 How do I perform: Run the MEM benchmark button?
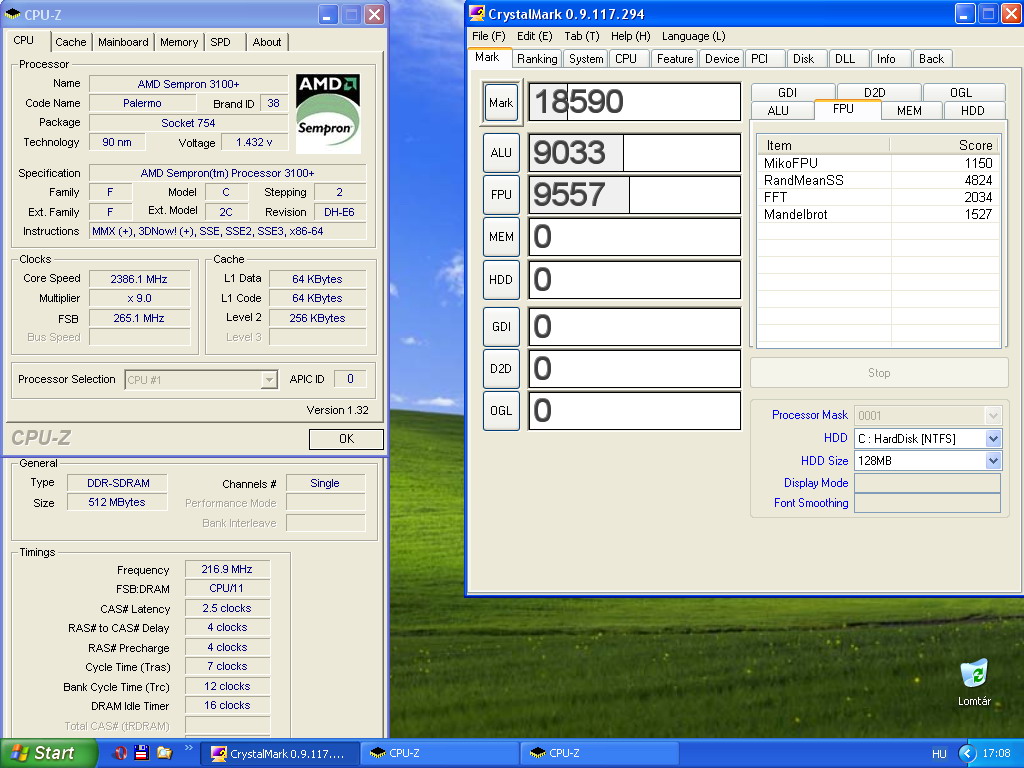tap(501, 236)
